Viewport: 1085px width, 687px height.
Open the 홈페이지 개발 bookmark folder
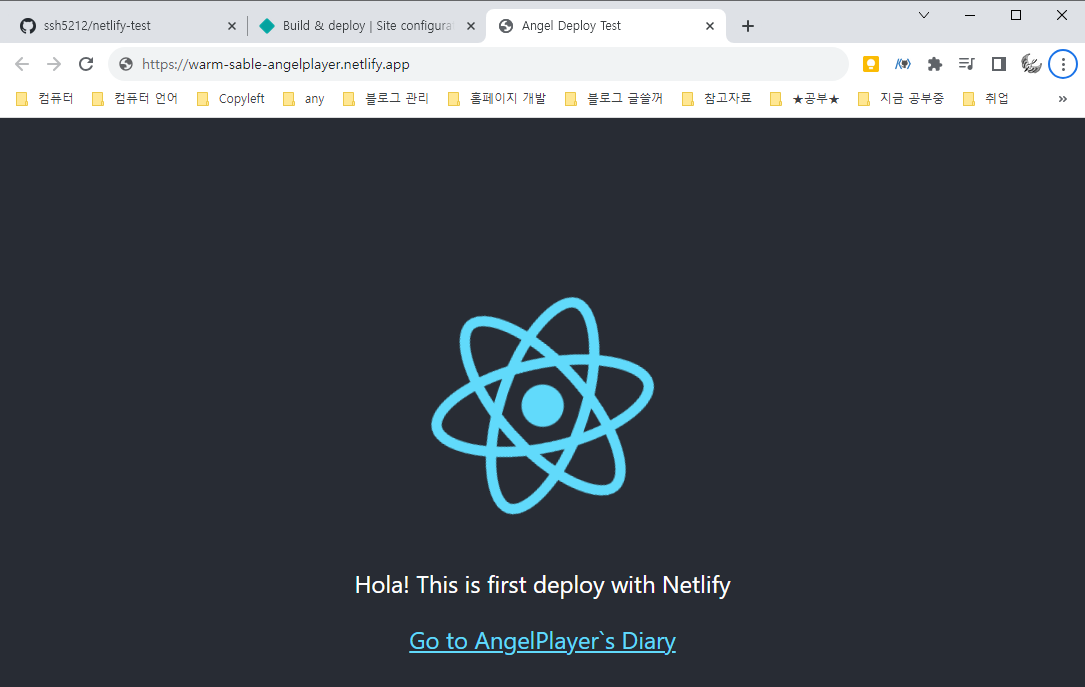[x=497, y=99]
